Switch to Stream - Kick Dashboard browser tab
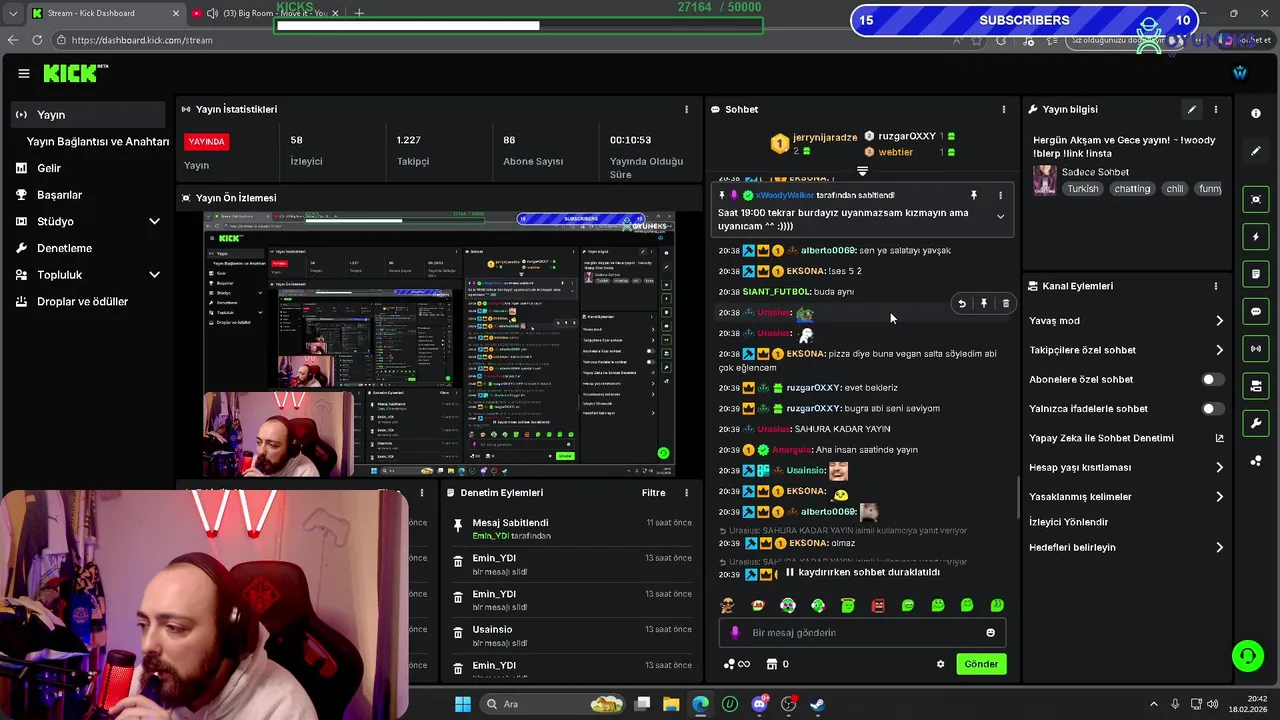Image resolution: width=1280 pixels, height=720 pixels. [105, 13]
